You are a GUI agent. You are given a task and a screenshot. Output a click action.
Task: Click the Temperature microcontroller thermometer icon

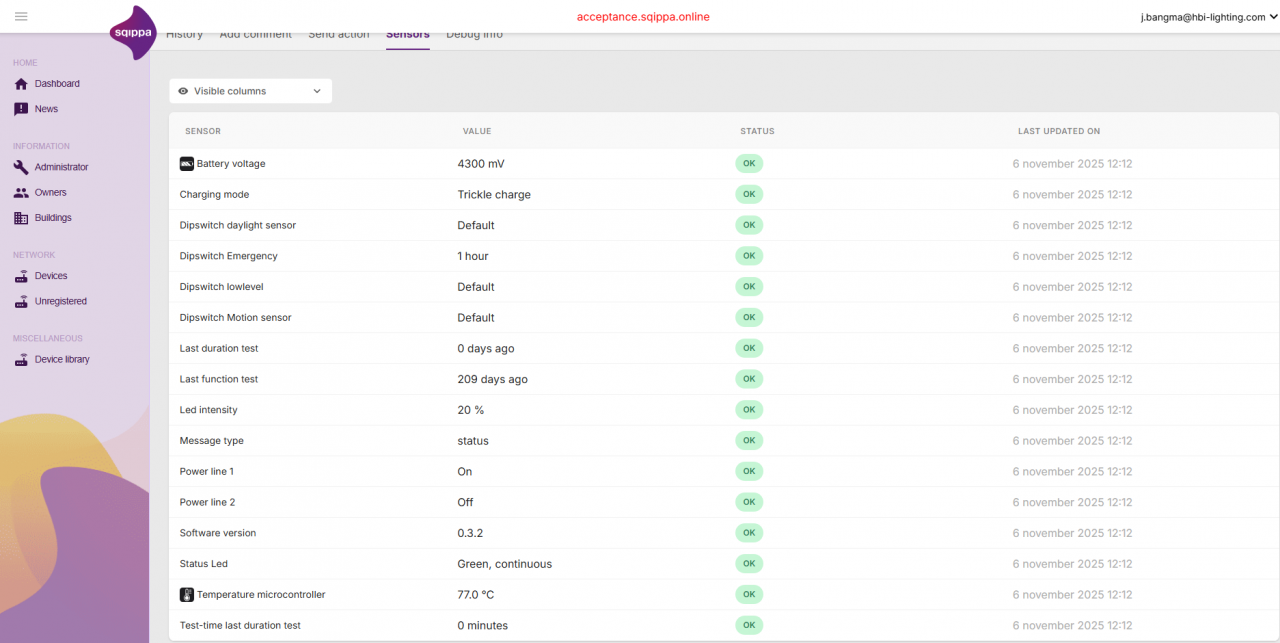tap(186, 595)
